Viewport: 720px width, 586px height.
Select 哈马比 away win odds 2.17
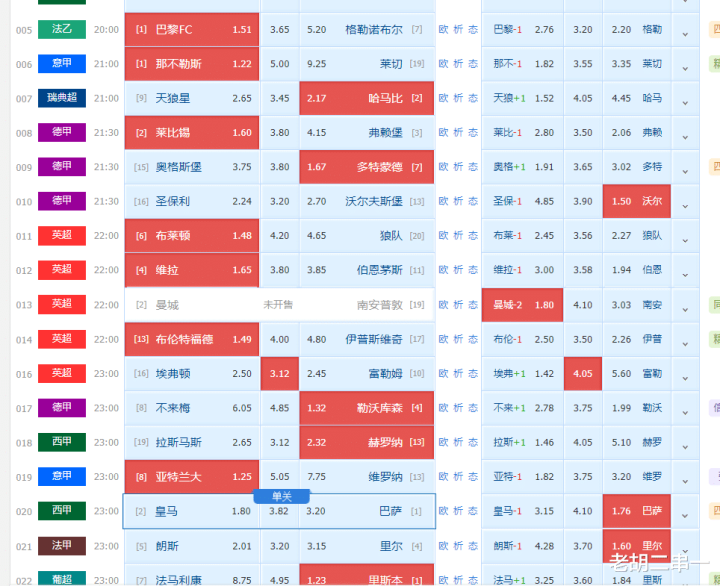pos(366,98)
